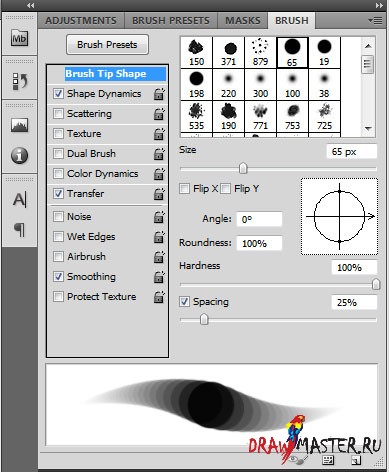Collapse the panel with right double arrows
Screen dimensions: 389x472
coord(379,5)
